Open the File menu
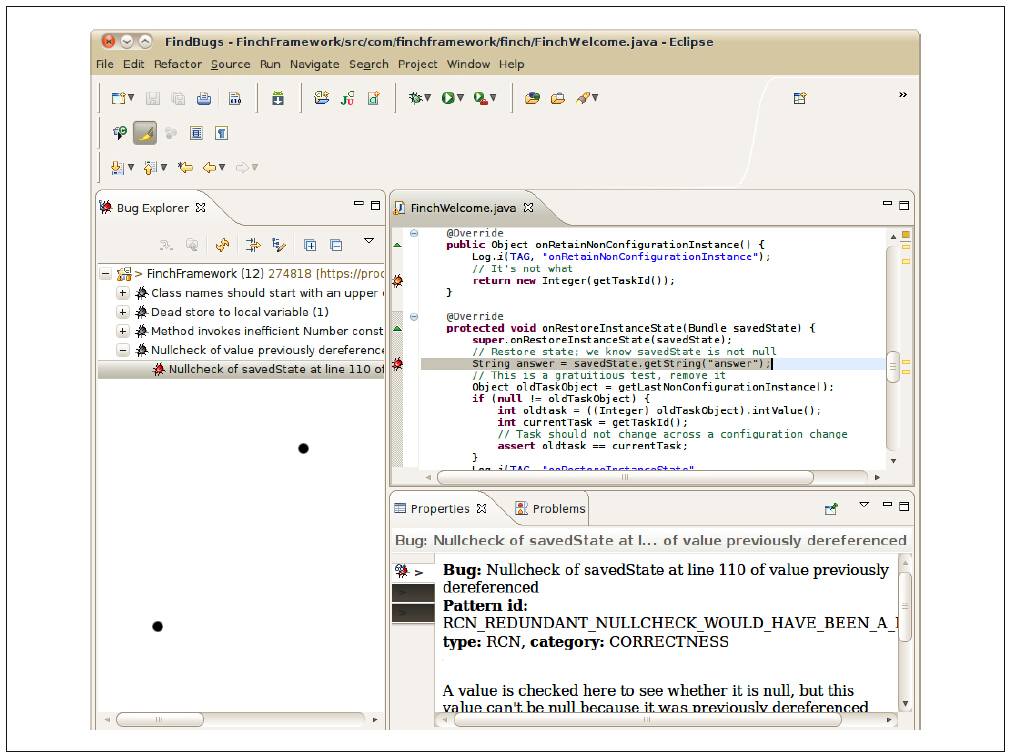Screen dimensions: 1011x756 click(104, 64)
